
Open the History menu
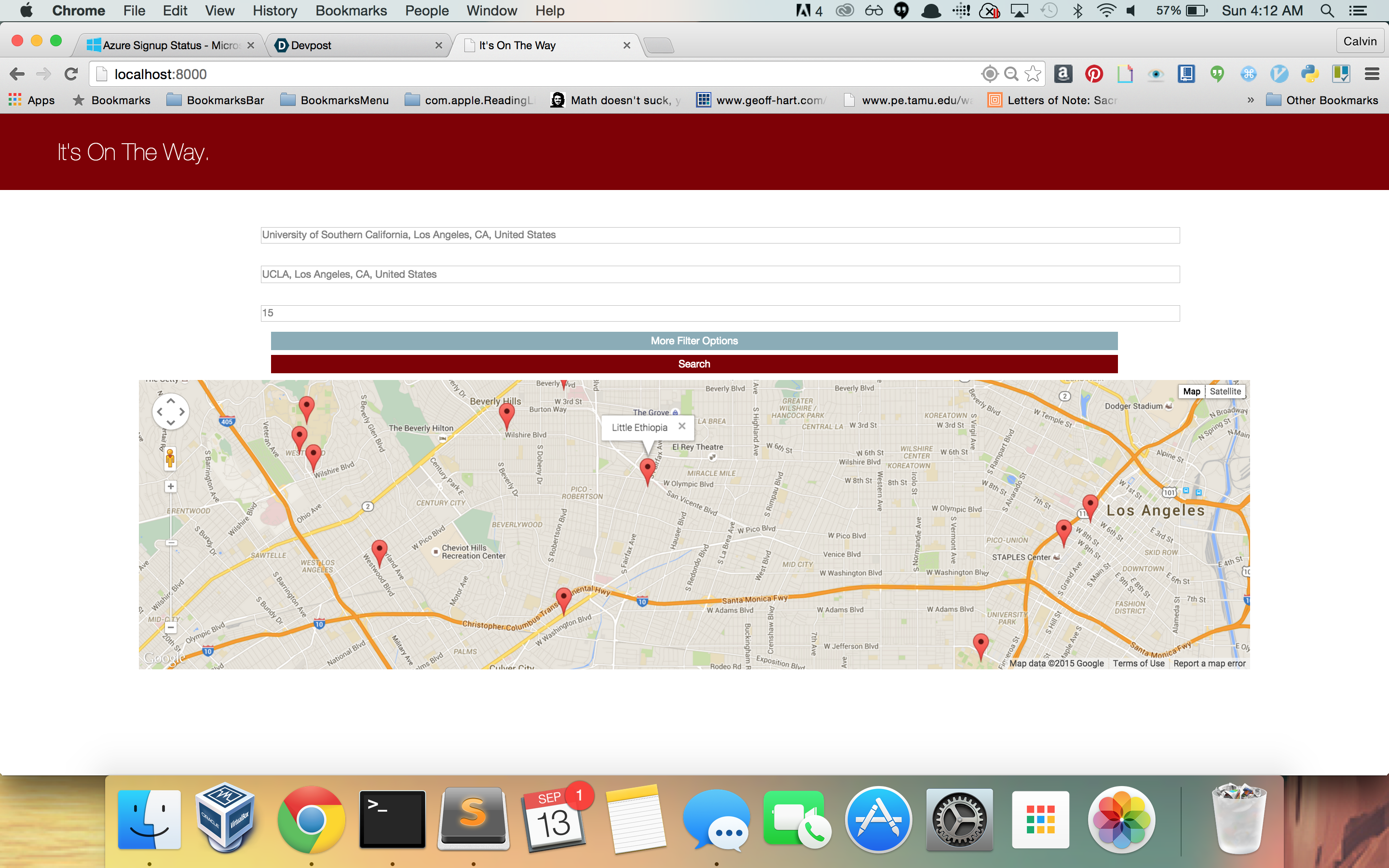pos(274,11)
